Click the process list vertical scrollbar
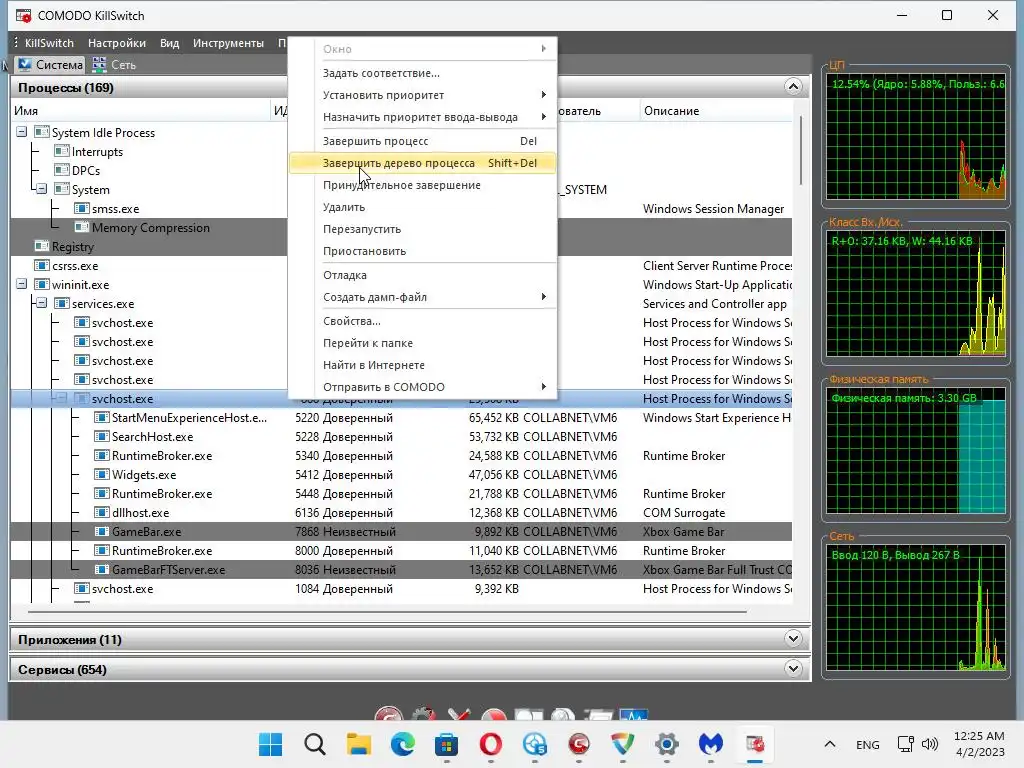 (x=801, y=151)
